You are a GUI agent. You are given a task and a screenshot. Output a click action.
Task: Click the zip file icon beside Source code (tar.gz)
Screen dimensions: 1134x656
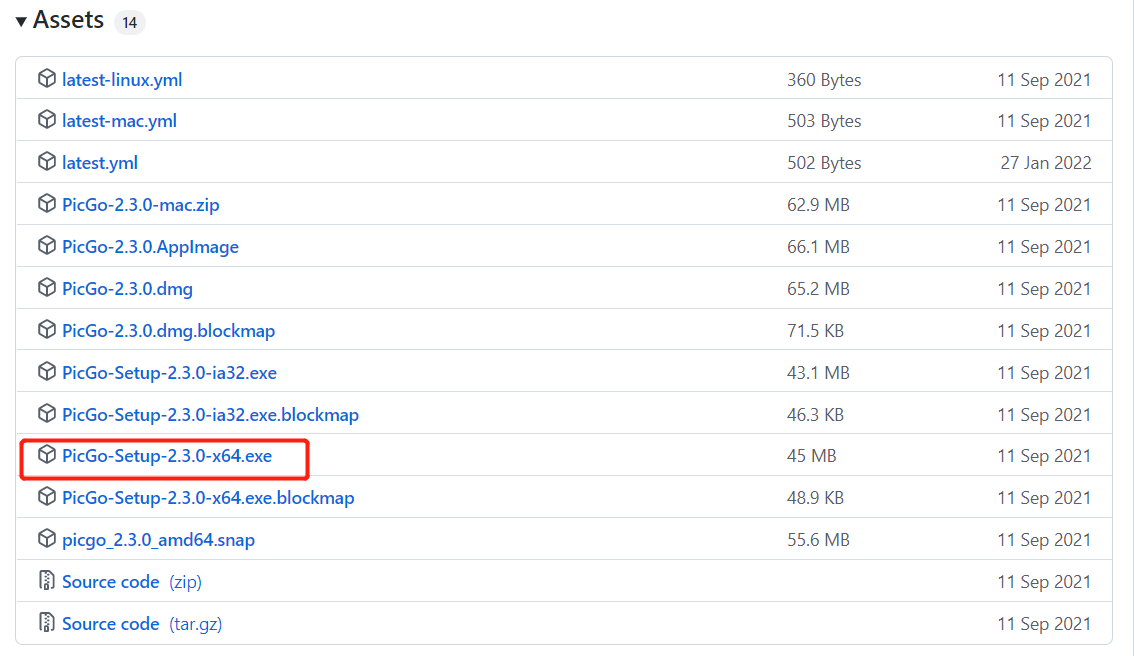pyautogui.click(x=47, y=622)
